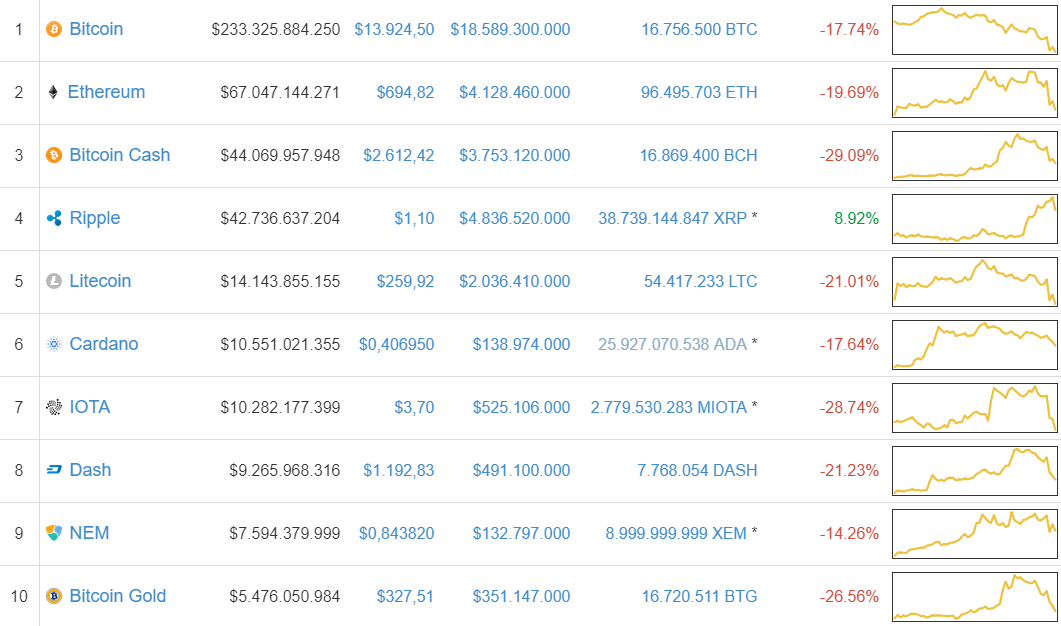Click Ethereum volume $4.128.460.000
Viewport: 1061px width, 626px height.
514,92
